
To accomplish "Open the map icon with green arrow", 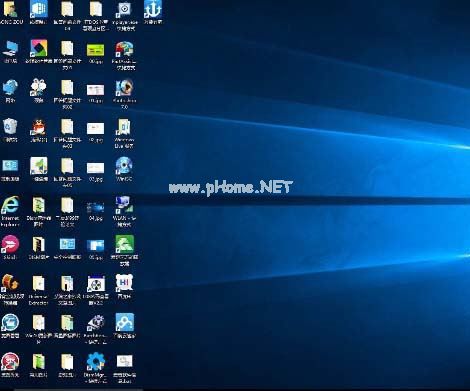I will pyautogui.click(x=39, y=166).
